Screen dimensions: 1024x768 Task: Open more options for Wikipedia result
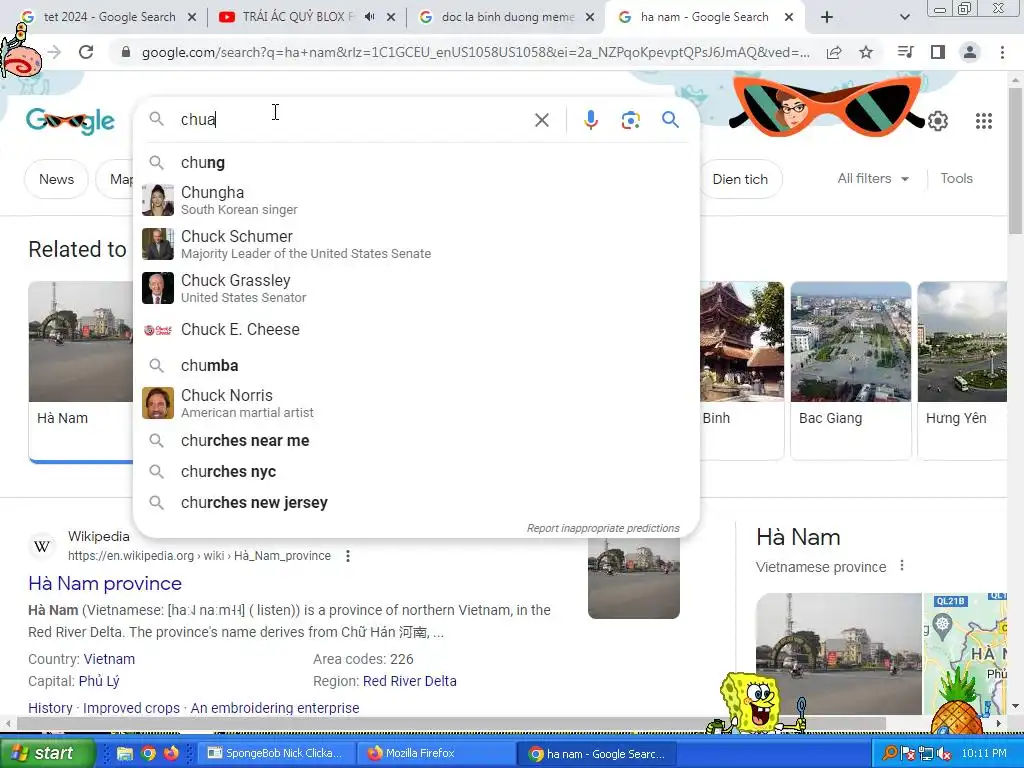[348, 556]
